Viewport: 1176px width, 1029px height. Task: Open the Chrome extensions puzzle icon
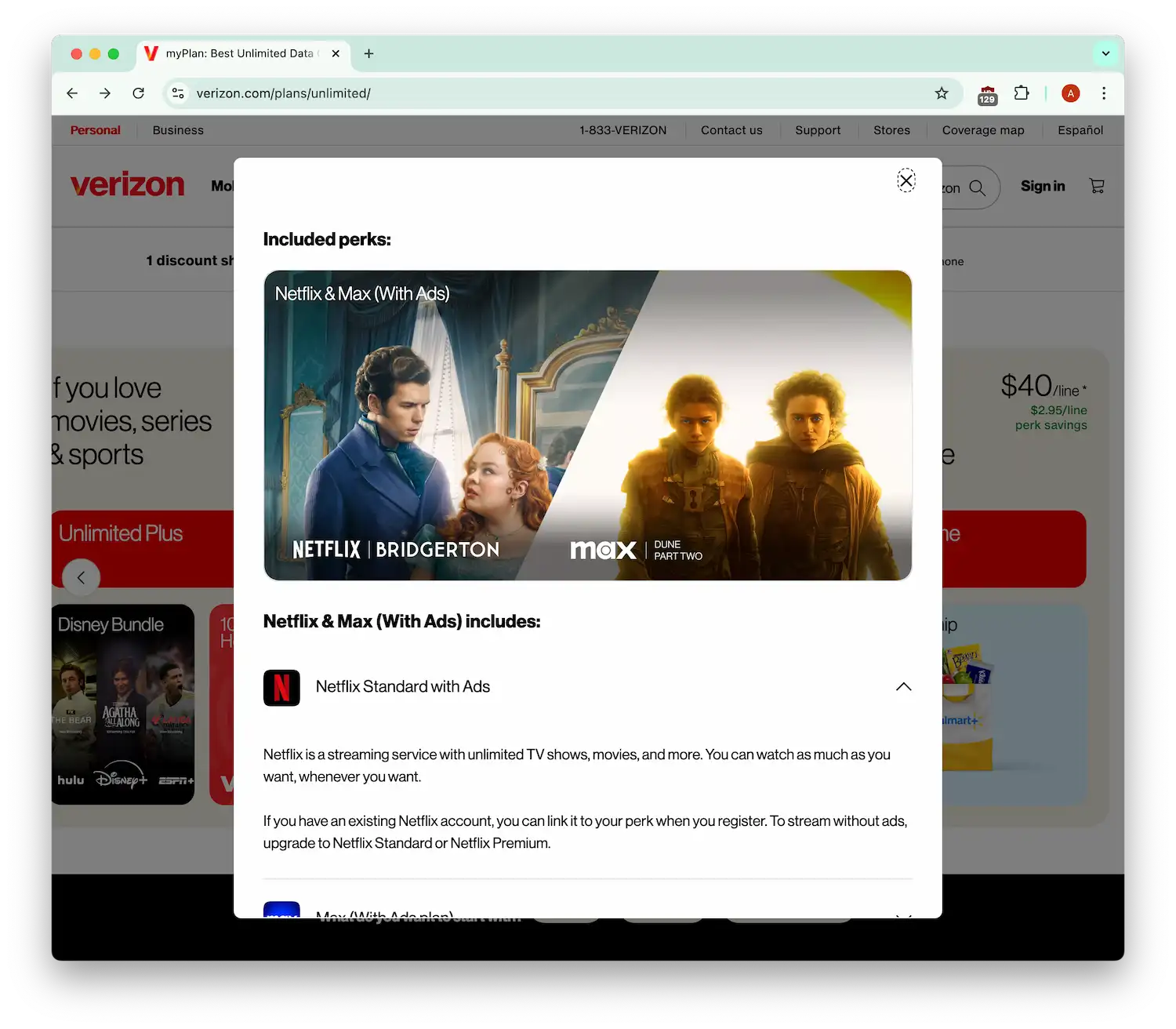pyautogui.click(x=1022, y=93)
